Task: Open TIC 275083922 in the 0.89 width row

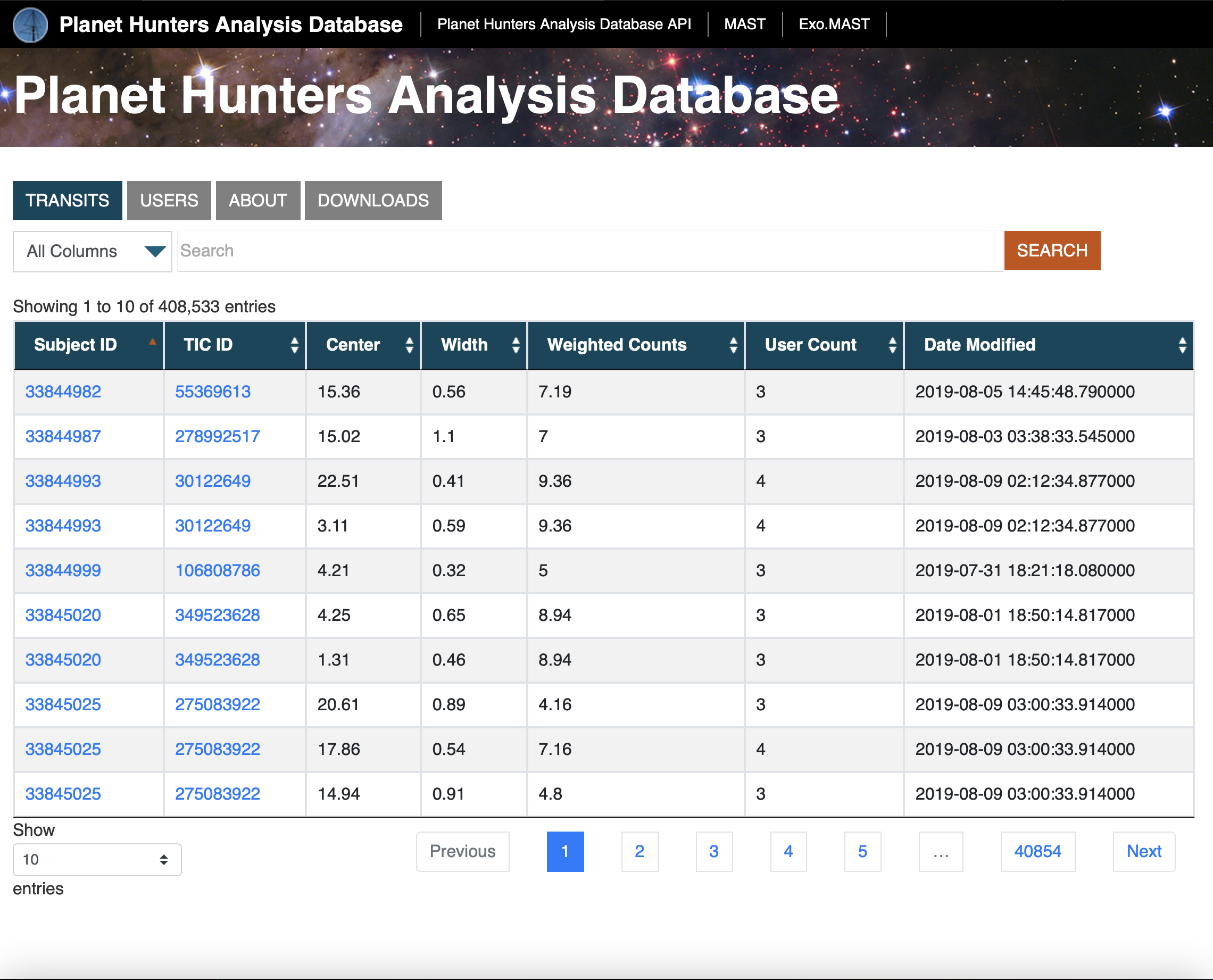Action: pyautogui.click(x=217, y=704)
